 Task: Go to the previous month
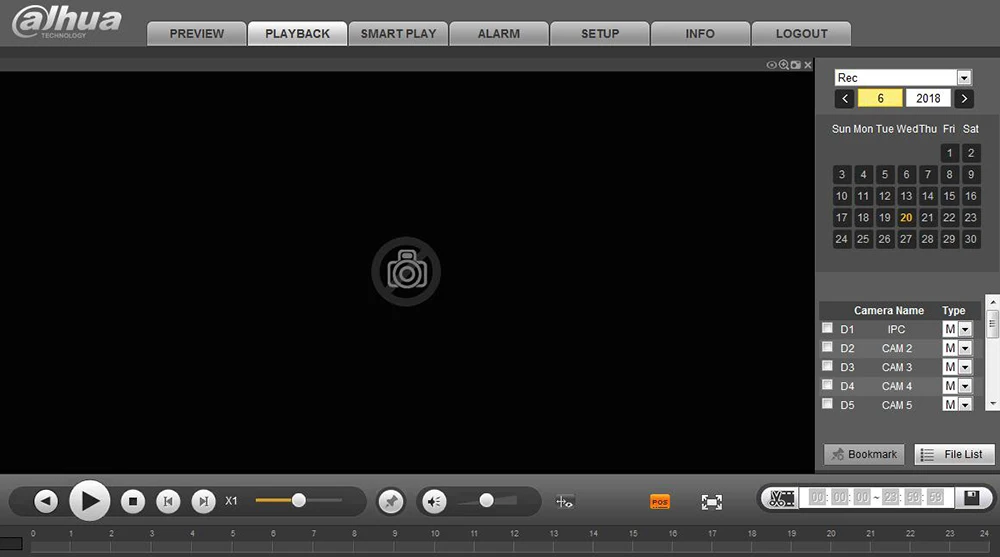pyautogui.click(x=844, y=98)
